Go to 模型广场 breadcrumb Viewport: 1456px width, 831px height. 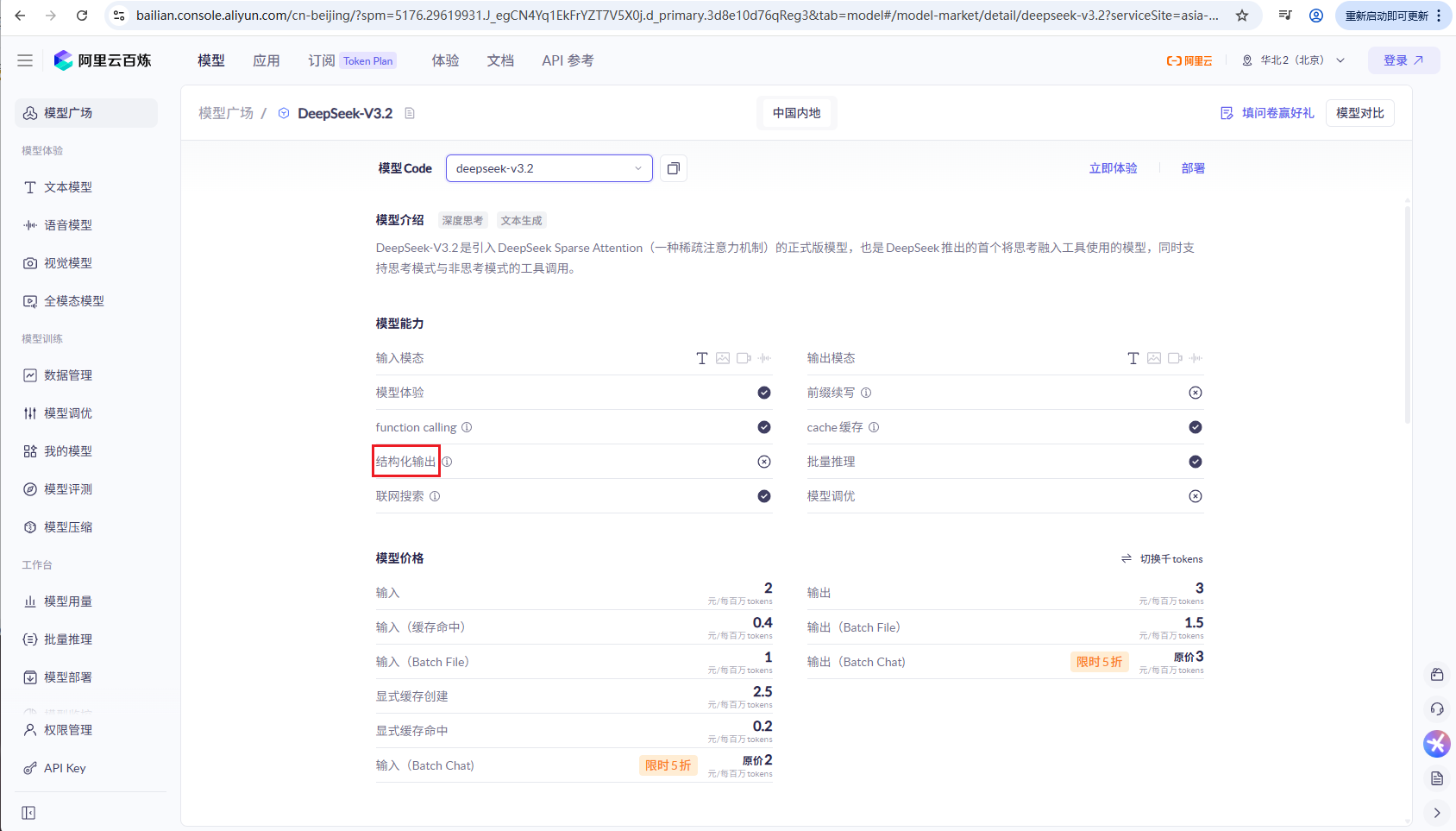click(x=226, y=113)
